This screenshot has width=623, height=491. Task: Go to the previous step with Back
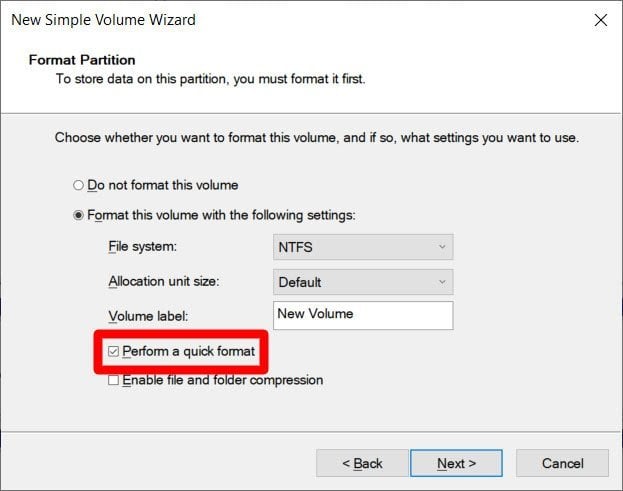point(362,463)
